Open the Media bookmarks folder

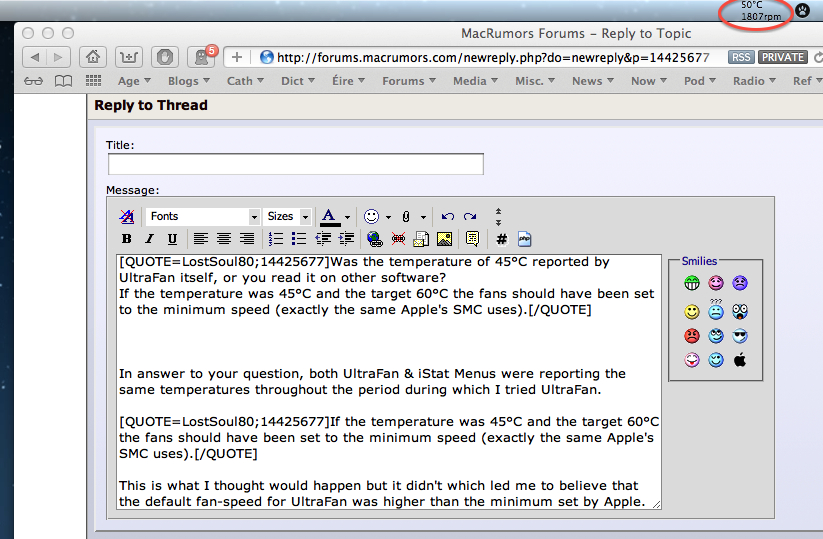[x=475, y=81]
